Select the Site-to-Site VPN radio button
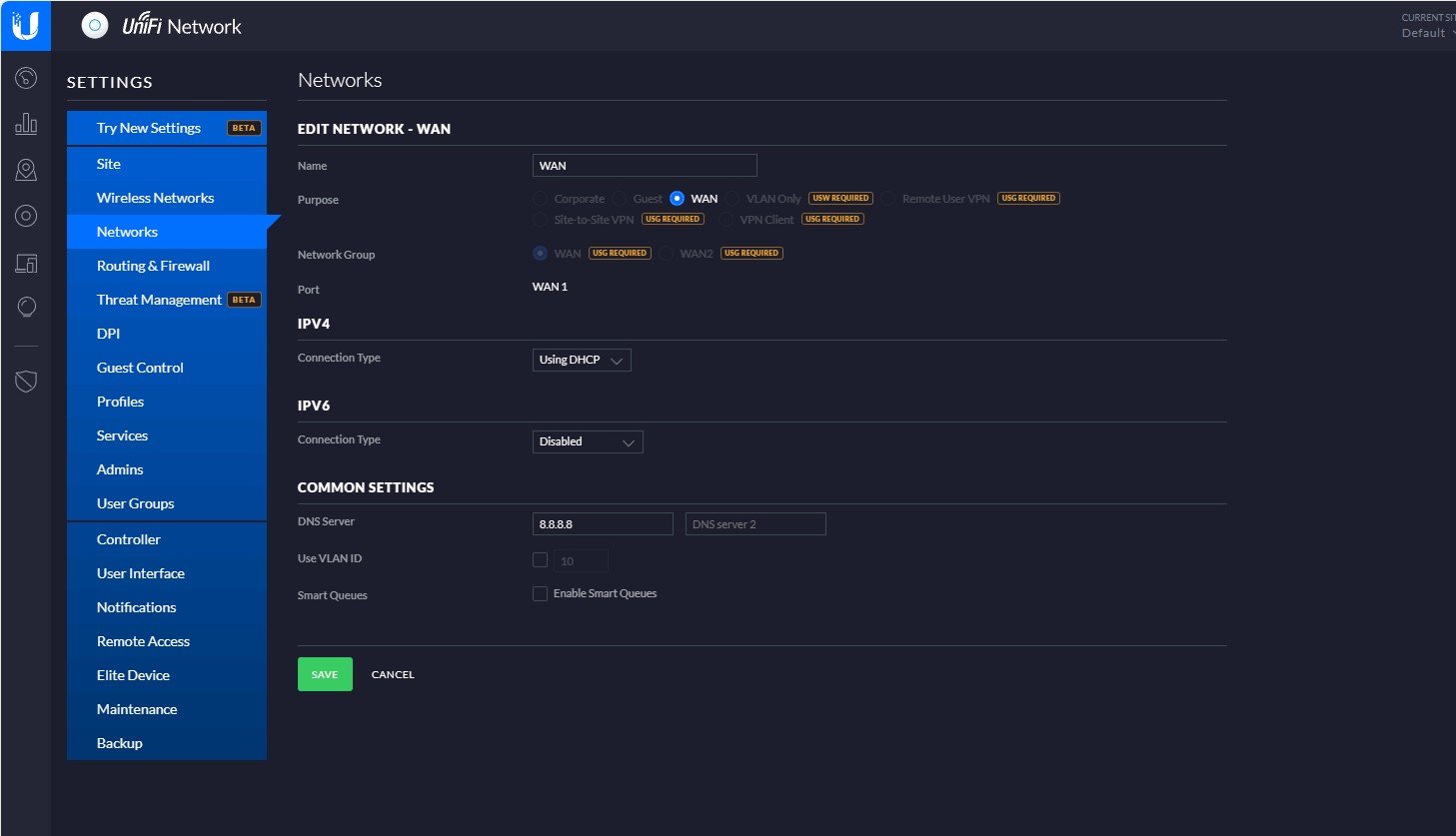The image size is (1456, 836). coord(541,220)
